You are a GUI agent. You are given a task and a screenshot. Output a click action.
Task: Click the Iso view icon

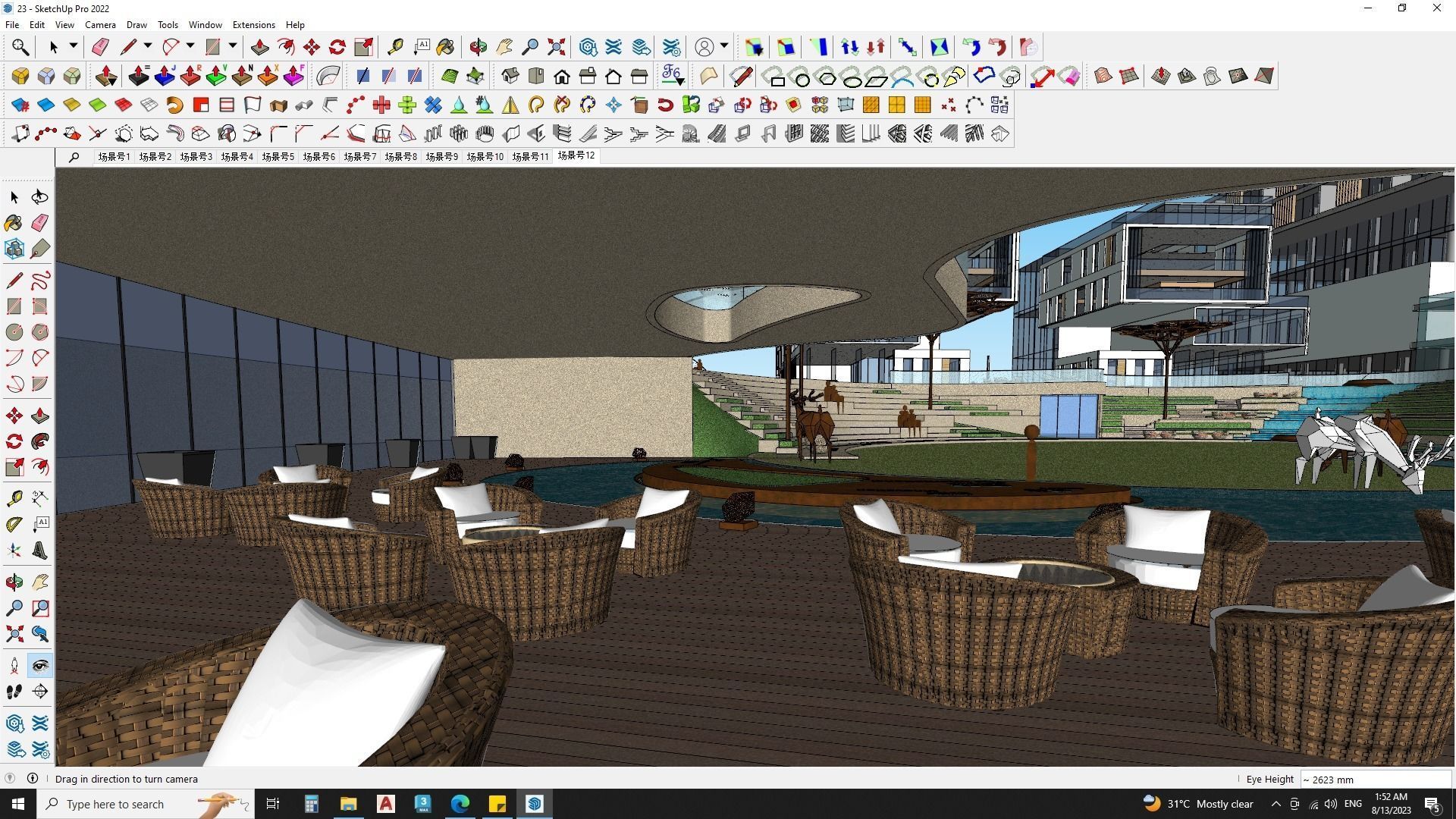click(510, 76)
